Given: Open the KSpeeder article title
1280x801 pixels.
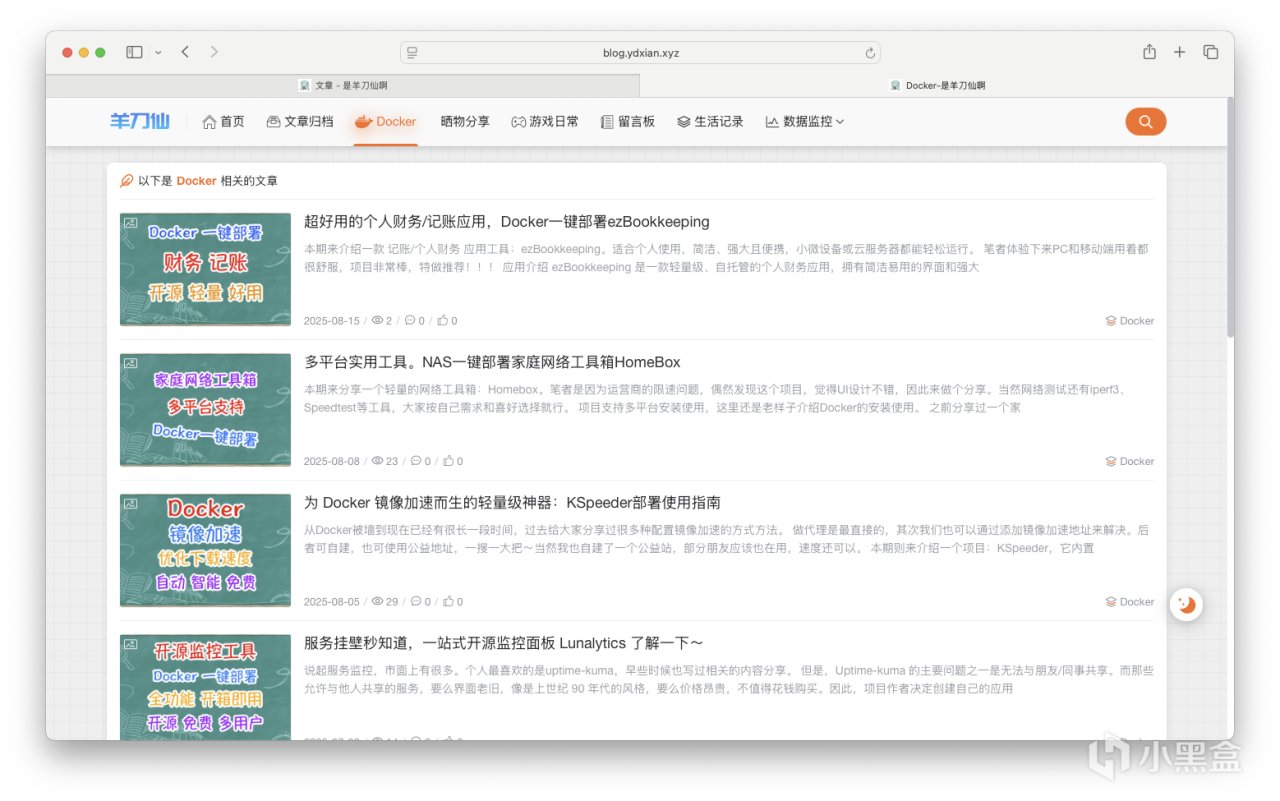Looking at the screenshot, I should click(512, 502).
